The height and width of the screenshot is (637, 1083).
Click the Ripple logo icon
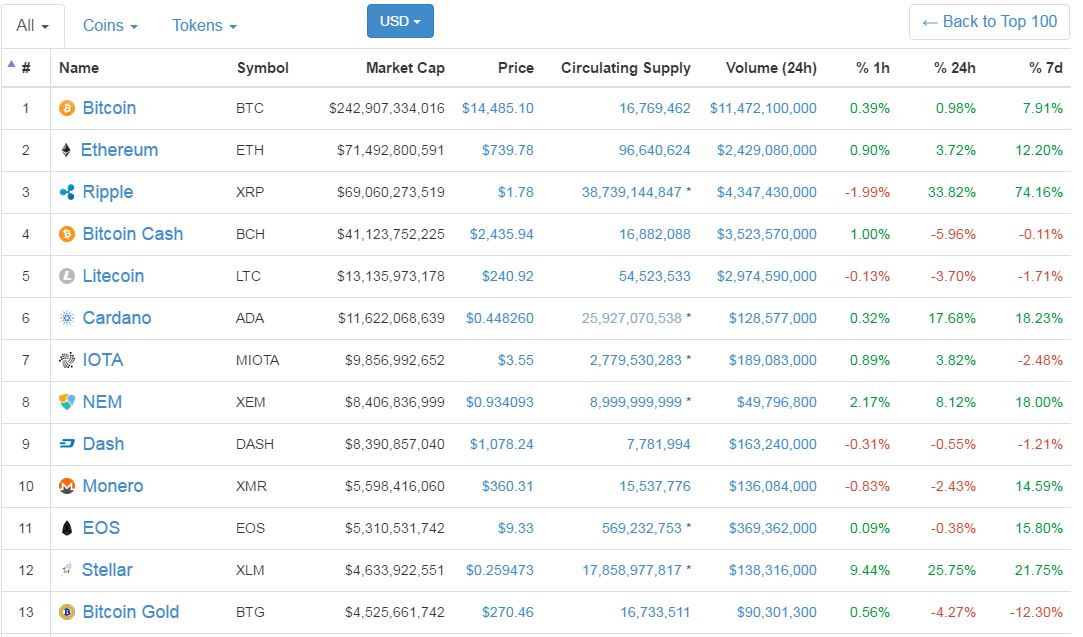[x=67, y=192]
